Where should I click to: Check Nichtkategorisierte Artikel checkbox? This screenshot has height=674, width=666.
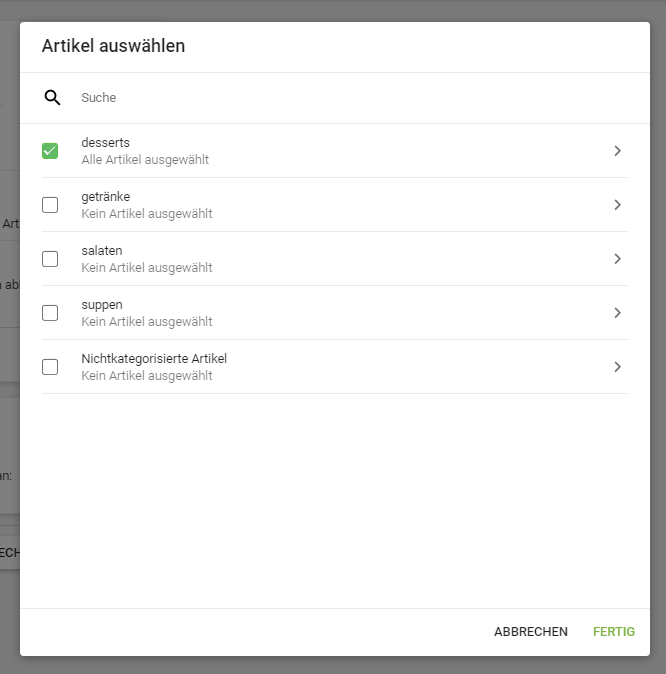[50, 367]
